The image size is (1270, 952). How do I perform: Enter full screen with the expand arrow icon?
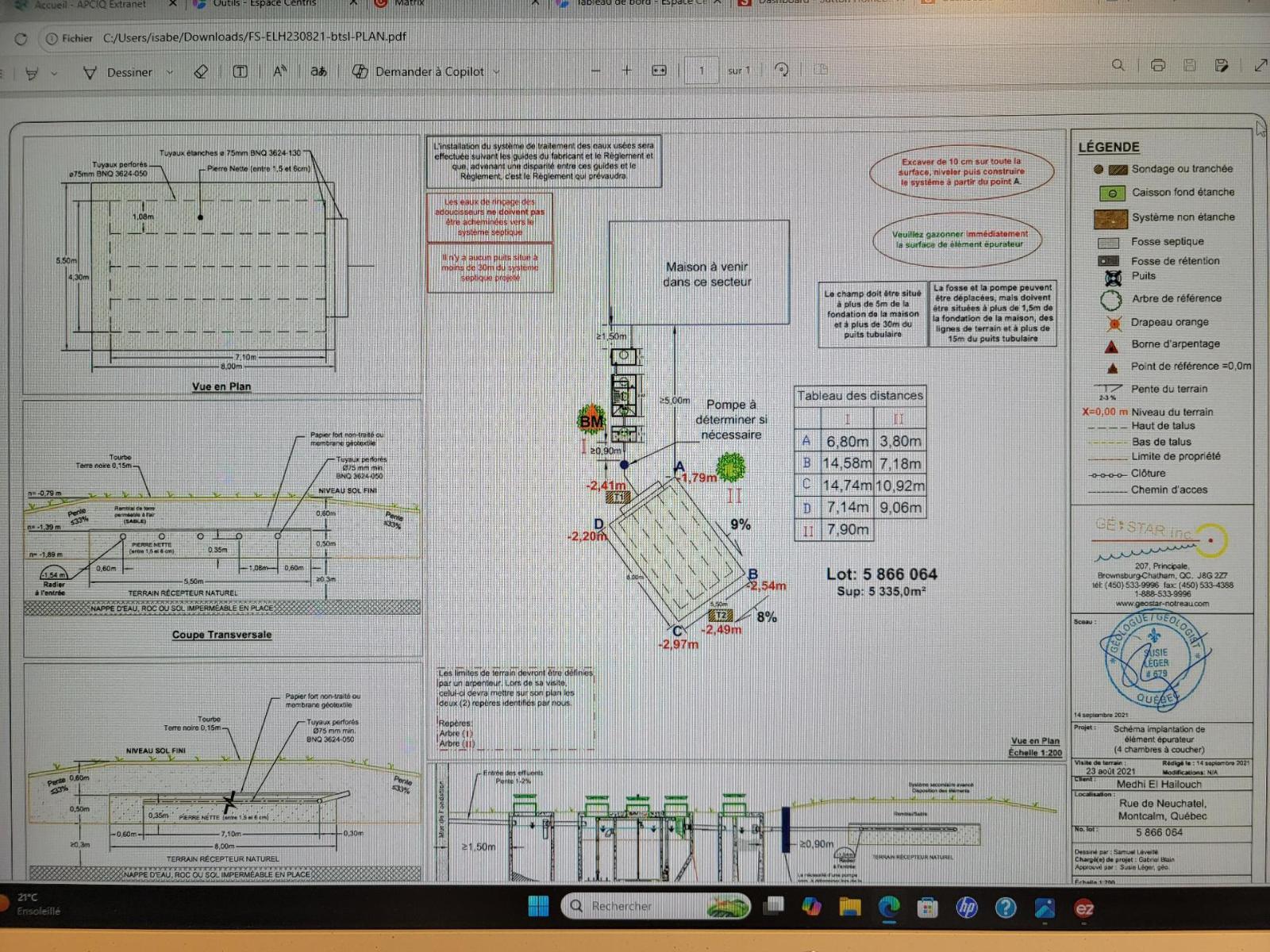click(1260, 65)
